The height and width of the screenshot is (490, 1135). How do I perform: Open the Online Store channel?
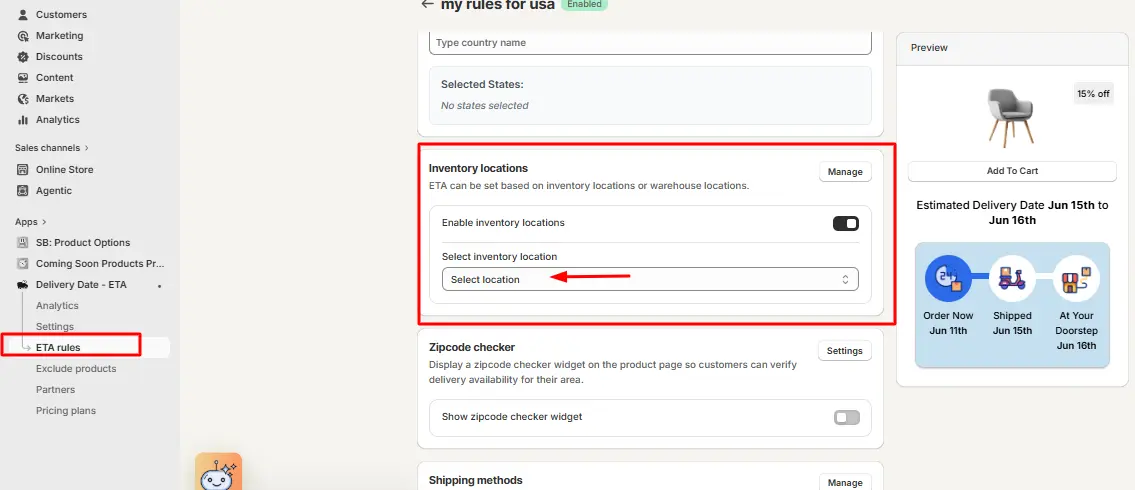[64, 169]
